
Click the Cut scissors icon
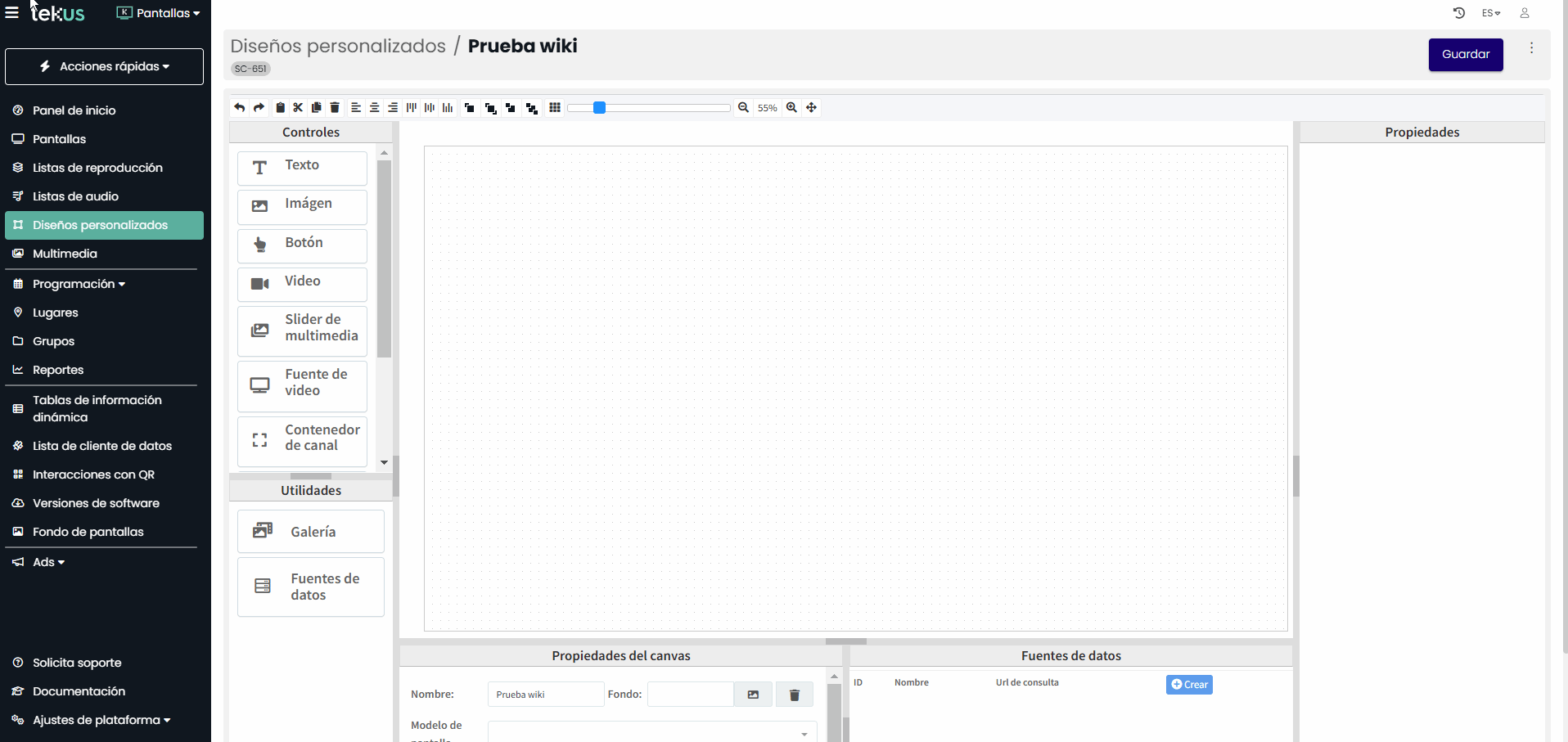[298, 107]
